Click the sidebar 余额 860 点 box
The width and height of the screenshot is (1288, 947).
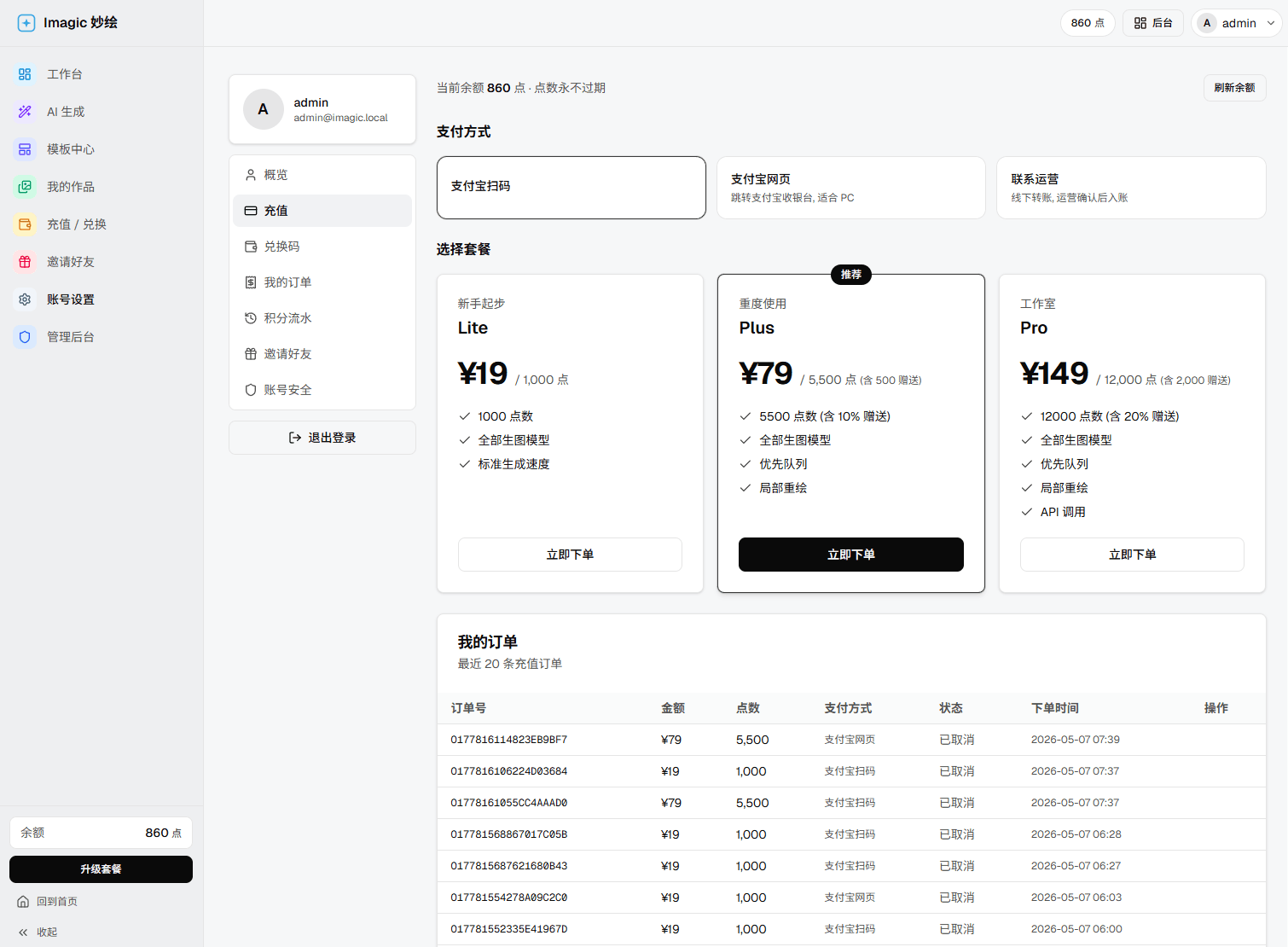tap(101, 833)
